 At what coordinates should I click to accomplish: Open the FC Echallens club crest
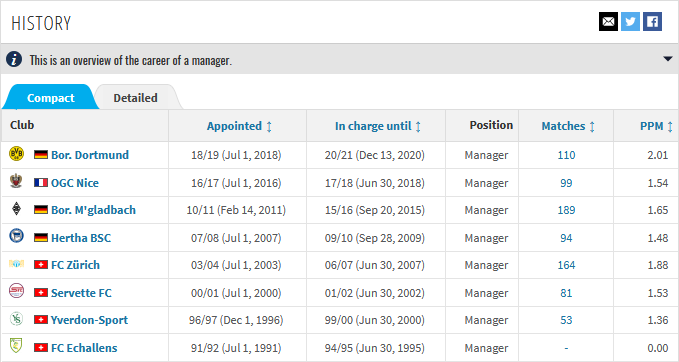point(16,346)
